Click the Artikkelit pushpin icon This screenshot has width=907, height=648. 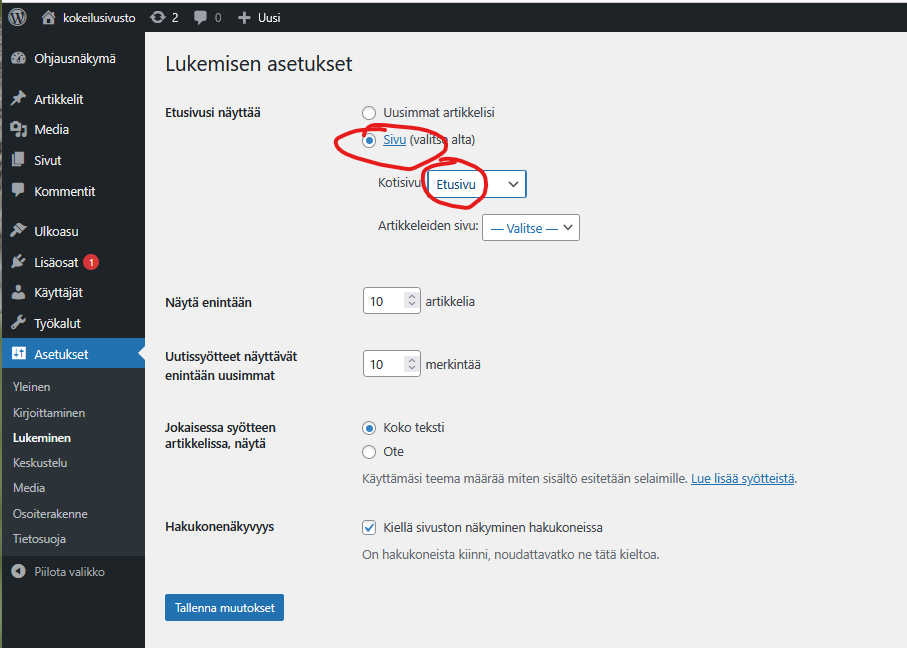19,98
